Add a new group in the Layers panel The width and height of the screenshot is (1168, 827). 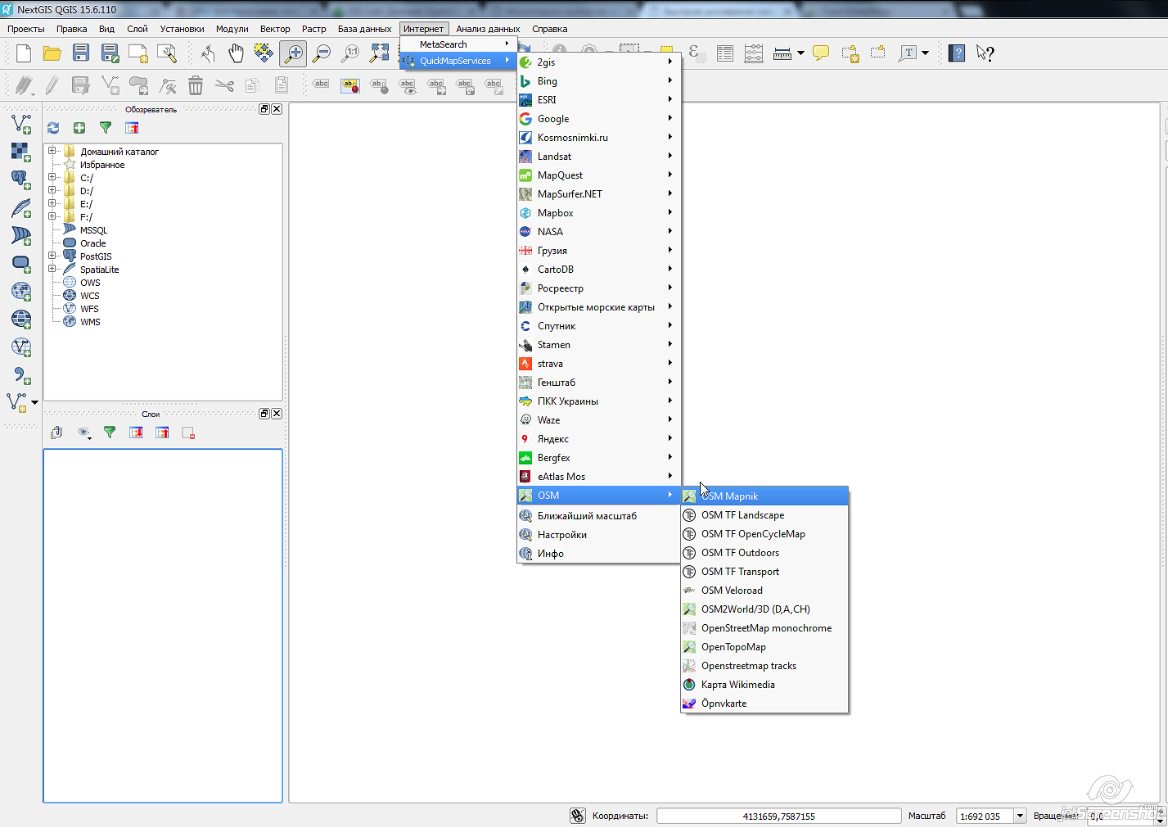click(55, 432)
